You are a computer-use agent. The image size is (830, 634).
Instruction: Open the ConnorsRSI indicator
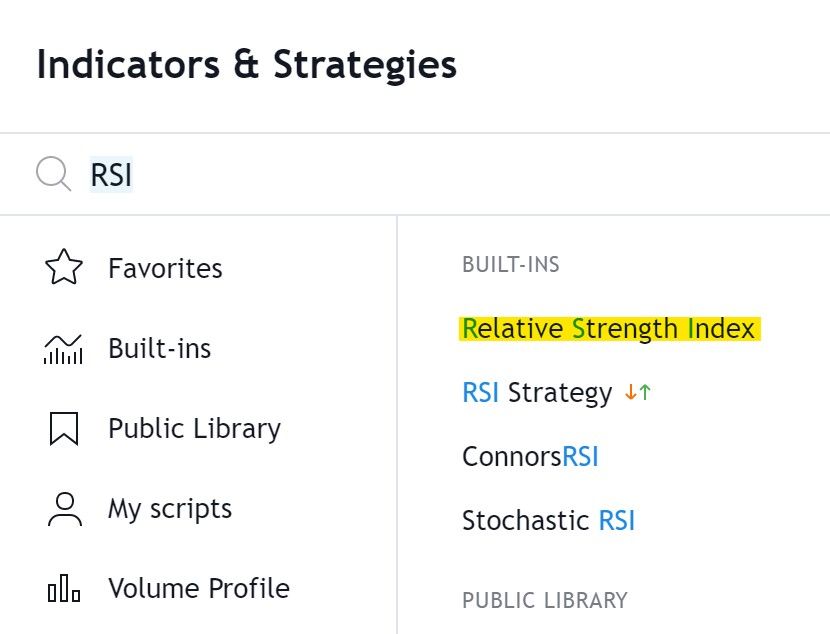point(530,456)
